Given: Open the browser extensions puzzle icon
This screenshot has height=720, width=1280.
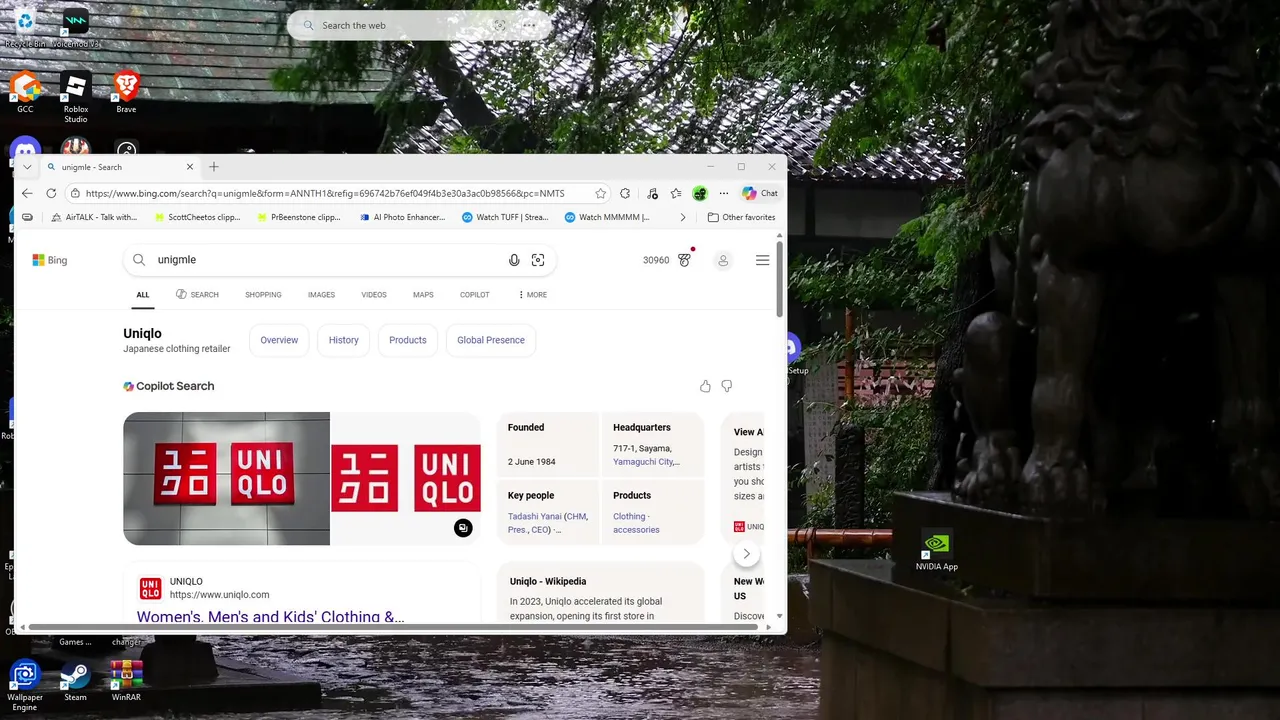Looking at the screenshot, I should tap(625, 193).
